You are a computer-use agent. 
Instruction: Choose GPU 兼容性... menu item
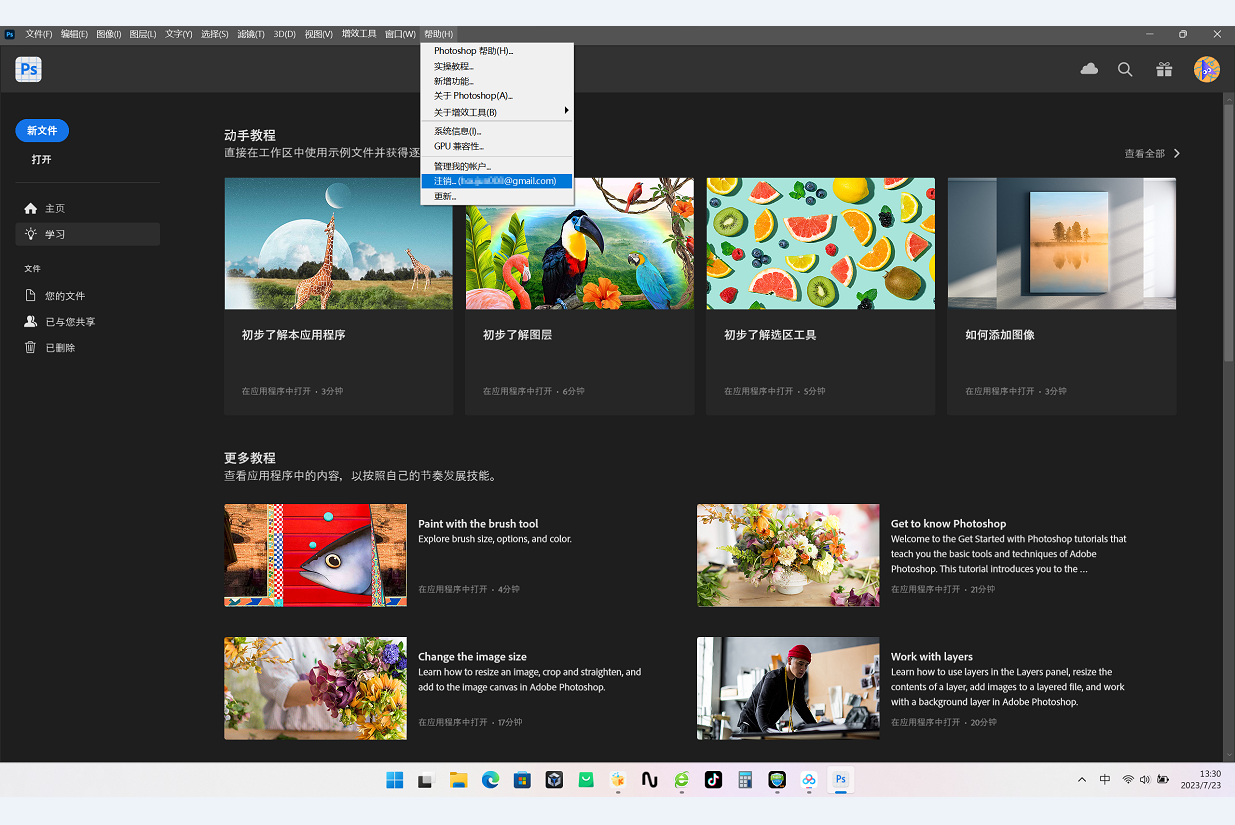point(497,146)
